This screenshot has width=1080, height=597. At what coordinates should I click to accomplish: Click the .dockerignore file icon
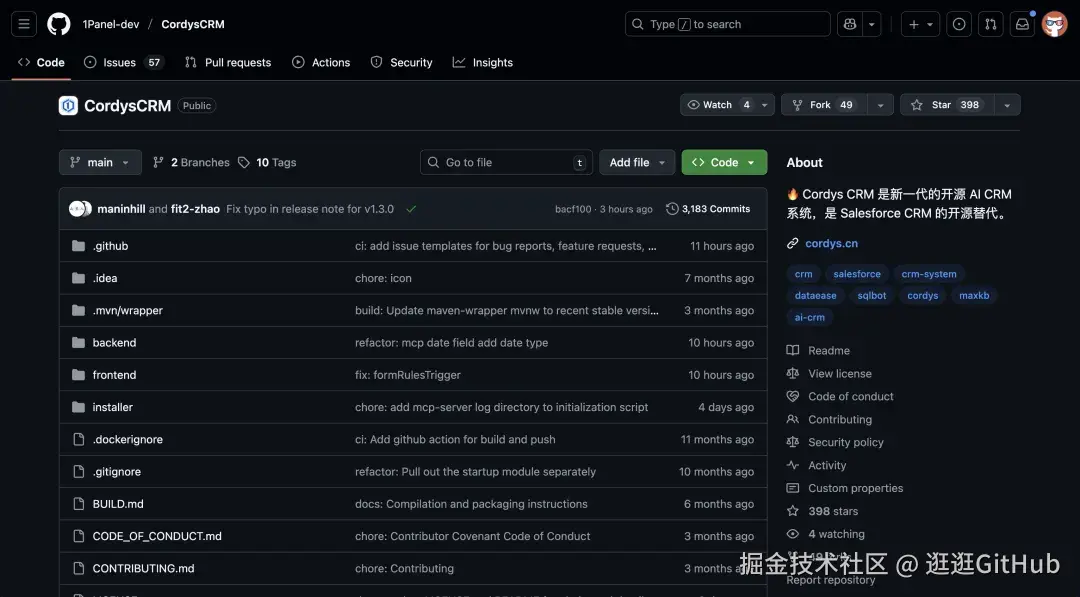tap(79, 439)
